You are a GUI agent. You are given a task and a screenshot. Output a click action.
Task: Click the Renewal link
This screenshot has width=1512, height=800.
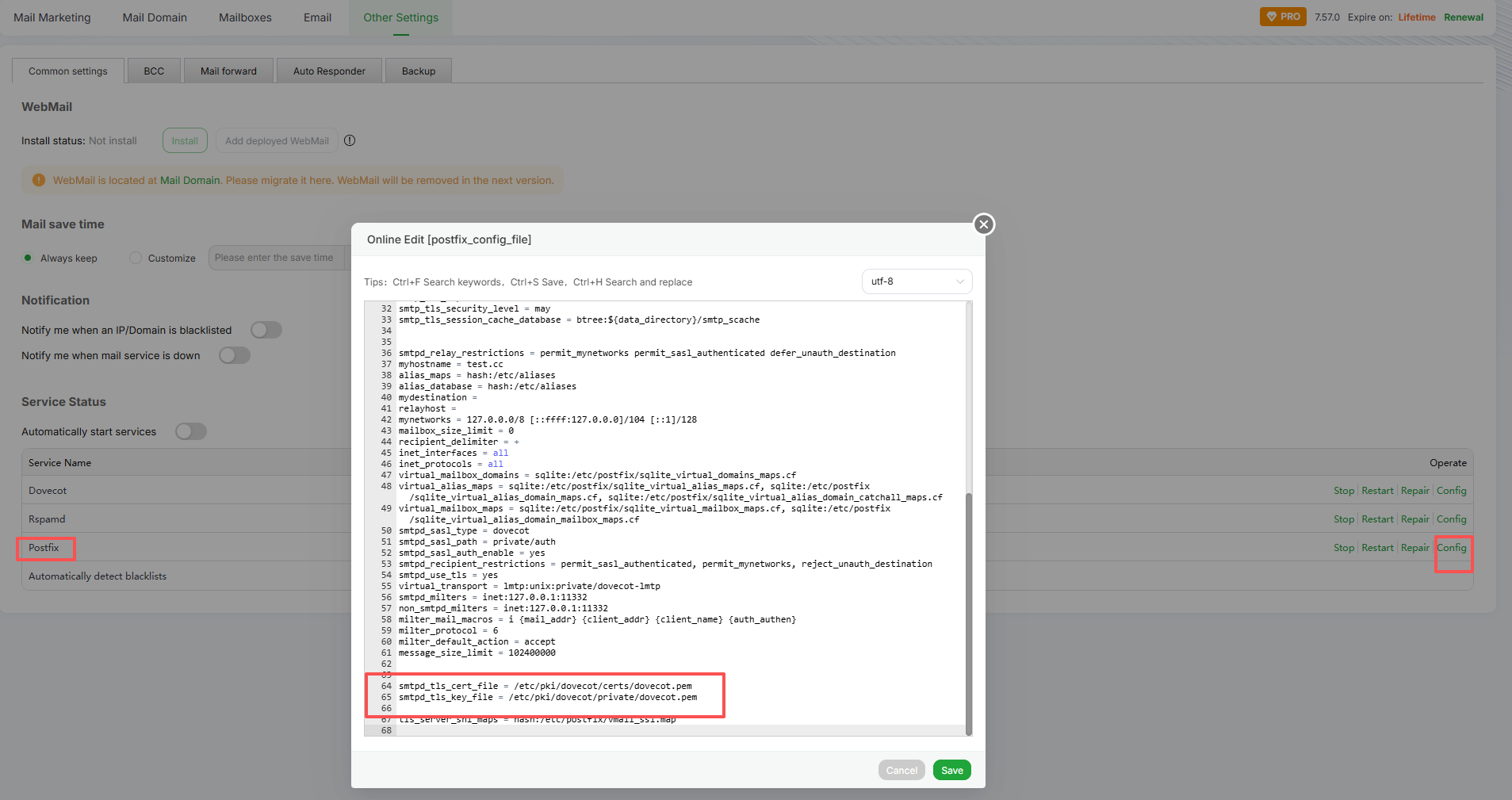[1464, 17]
